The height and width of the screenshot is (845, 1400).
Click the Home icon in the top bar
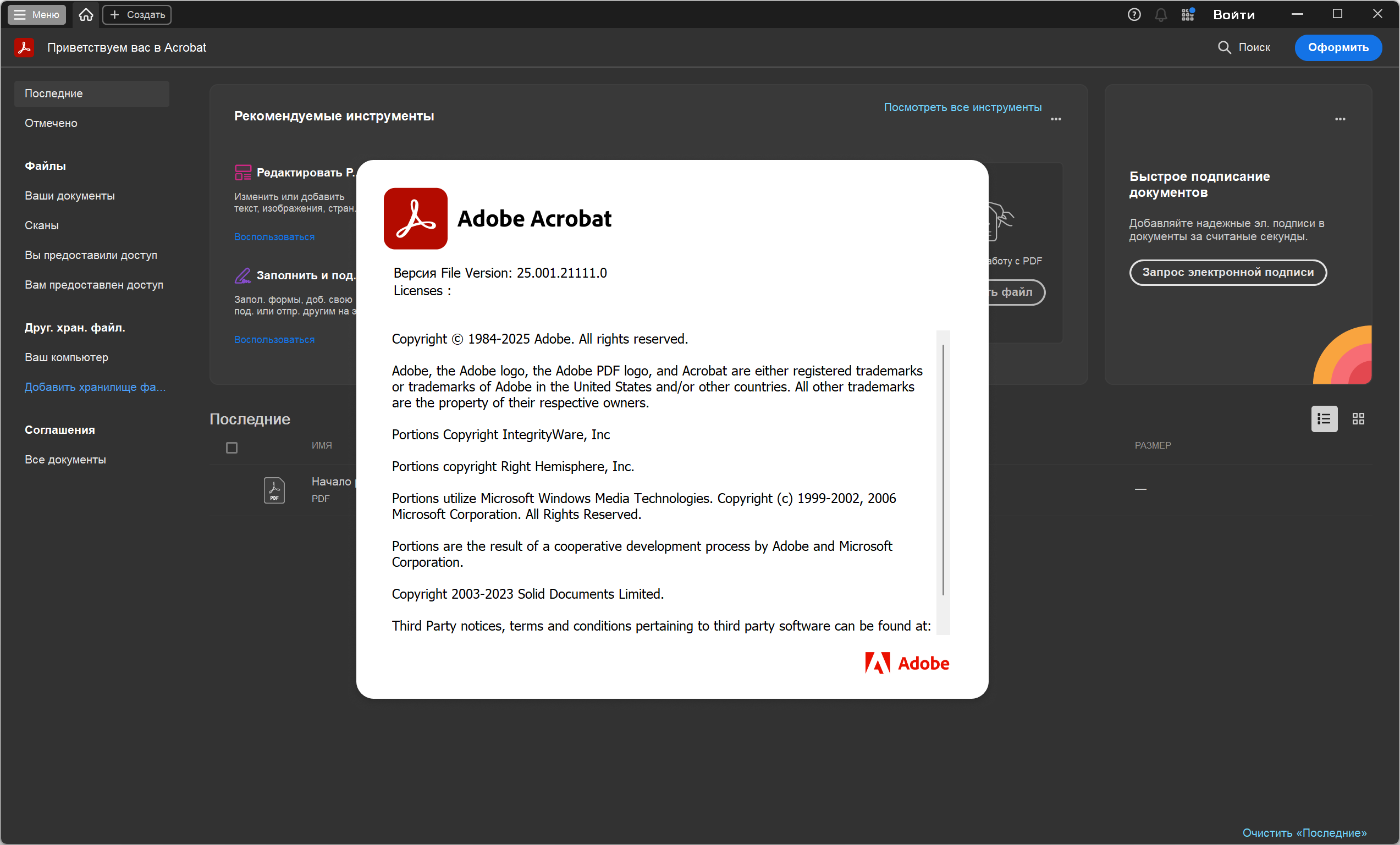coord(86,15)
